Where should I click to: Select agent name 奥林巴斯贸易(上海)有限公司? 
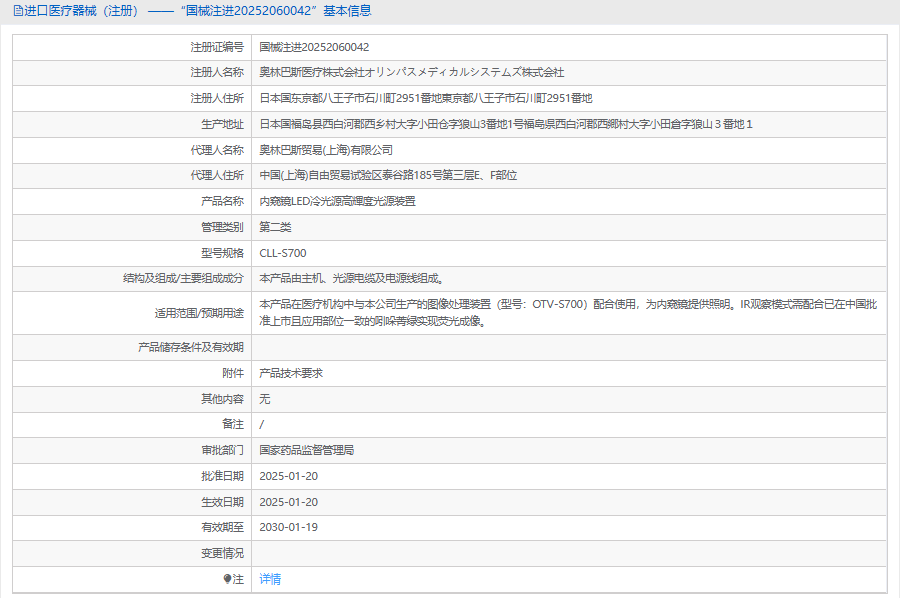(x=326, y=150)
